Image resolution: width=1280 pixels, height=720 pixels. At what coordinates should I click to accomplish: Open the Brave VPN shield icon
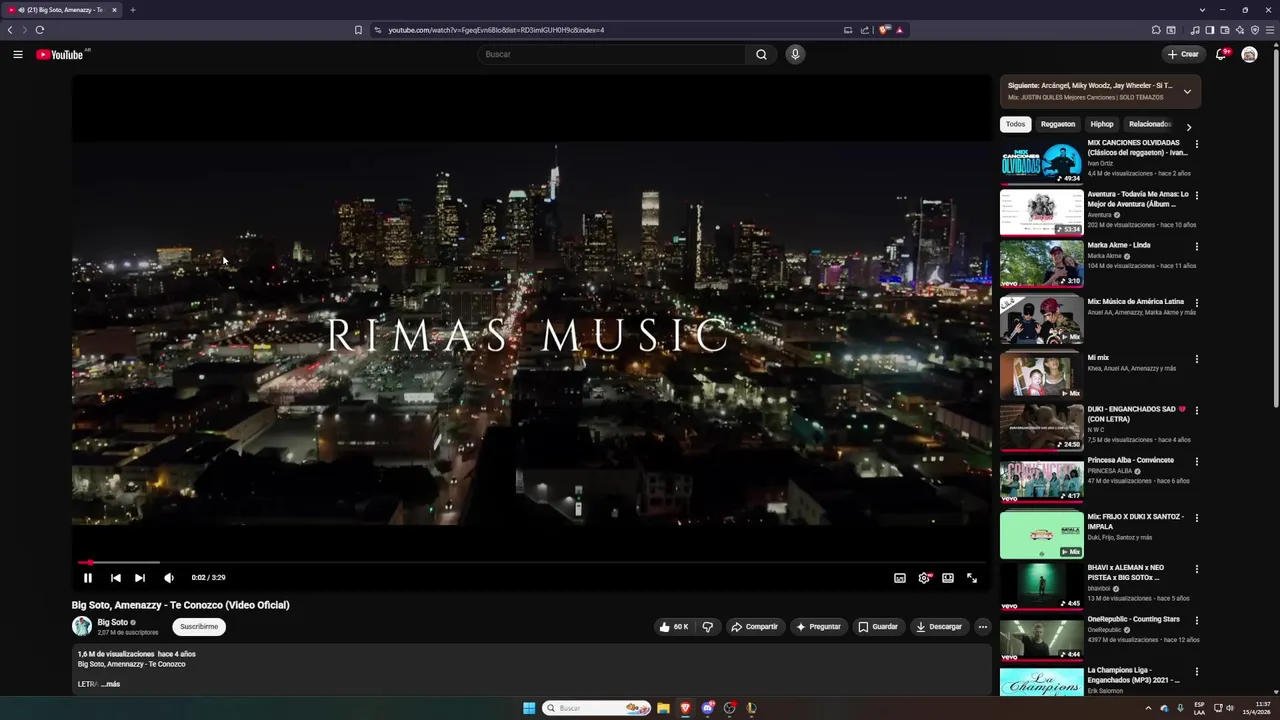1255,30
